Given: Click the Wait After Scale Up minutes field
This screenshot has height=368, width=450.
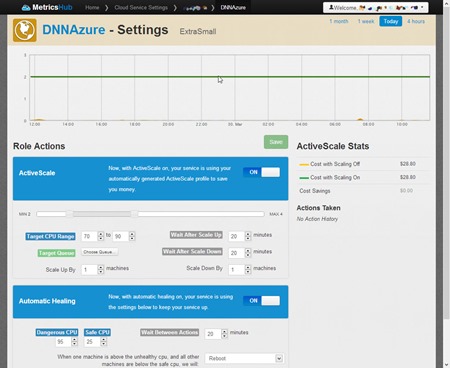Looking at the screenshot, I should click(x=236, y=236).
